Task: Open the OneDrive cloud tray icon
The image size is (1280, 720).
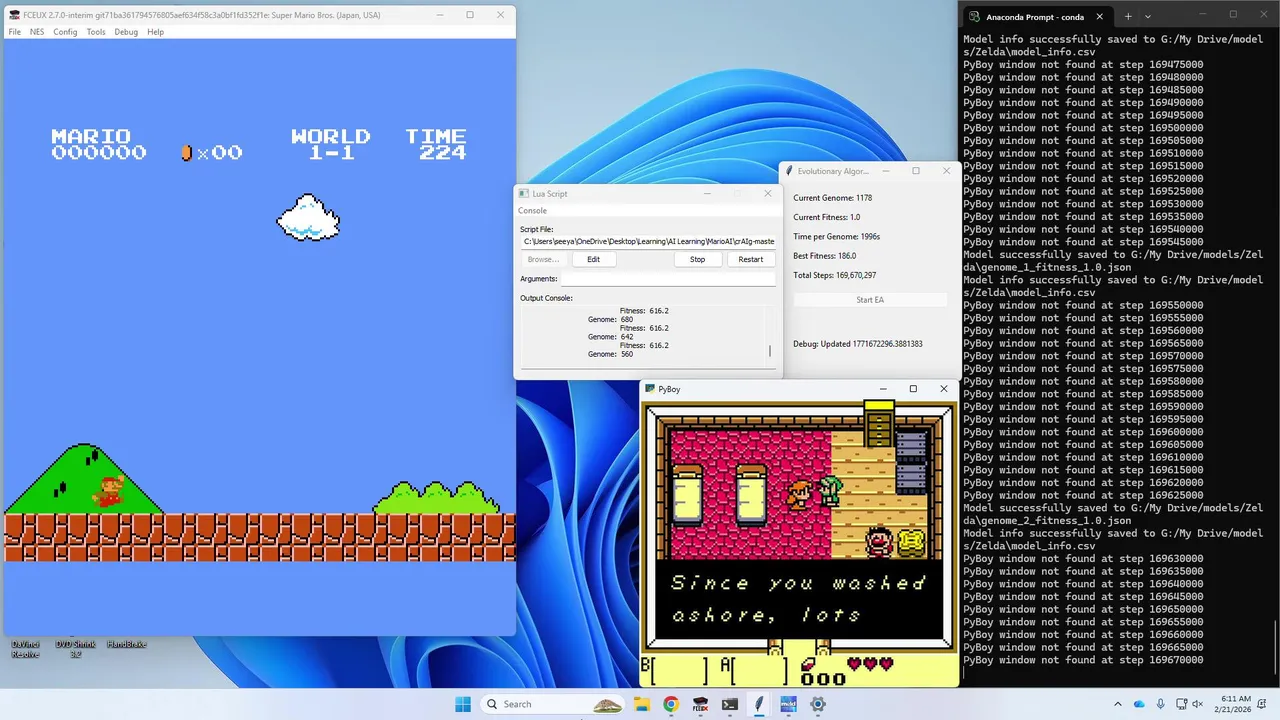Action: point(1139,704)
